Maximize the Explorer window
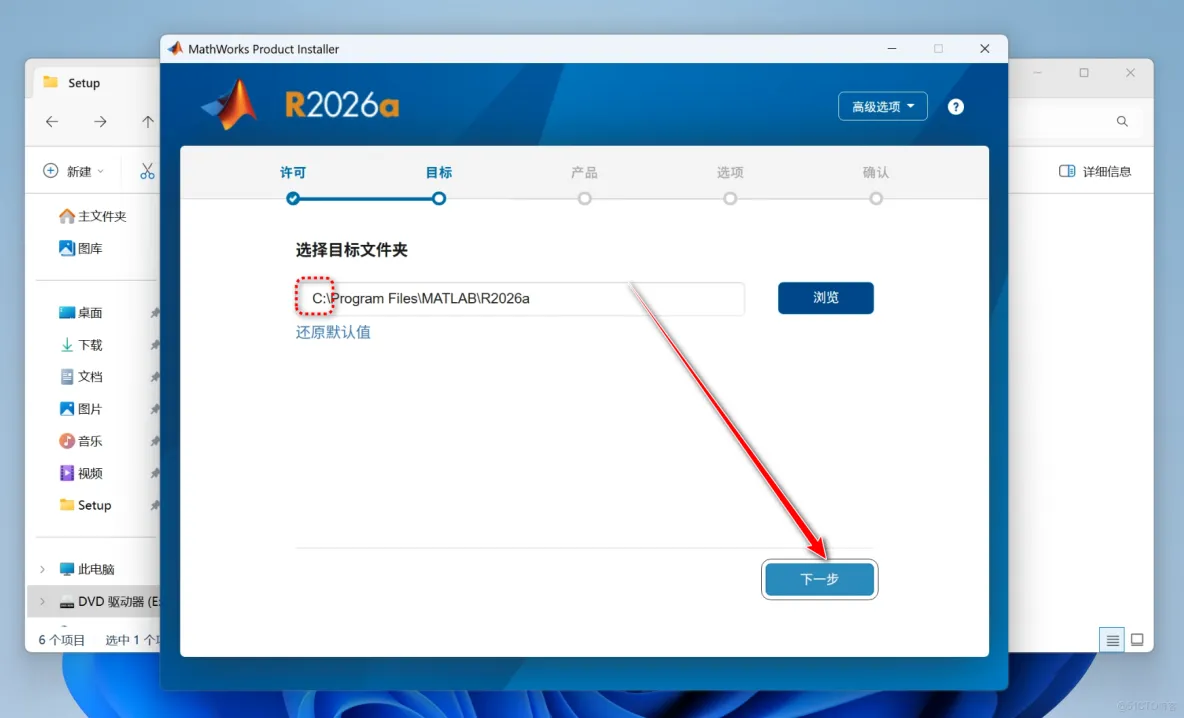This screenshot has height=718, width=1184. [x=1084, y=72]
